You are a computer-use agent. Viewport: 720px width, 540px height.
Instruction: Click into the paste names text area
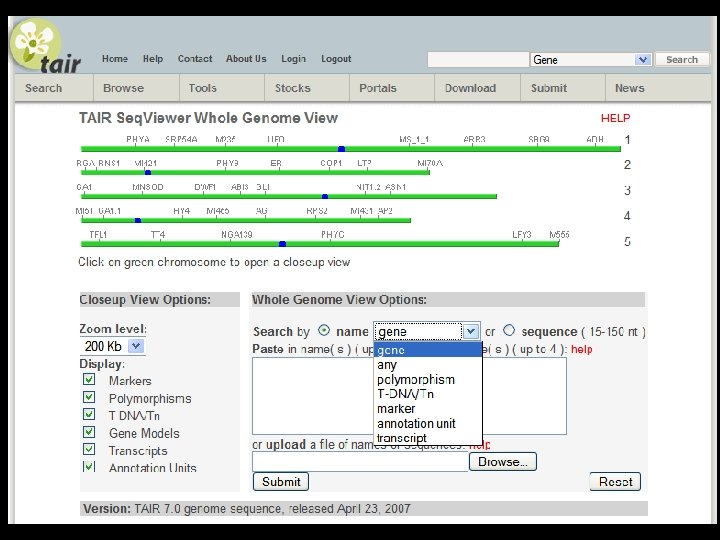(x=409, y=396)
